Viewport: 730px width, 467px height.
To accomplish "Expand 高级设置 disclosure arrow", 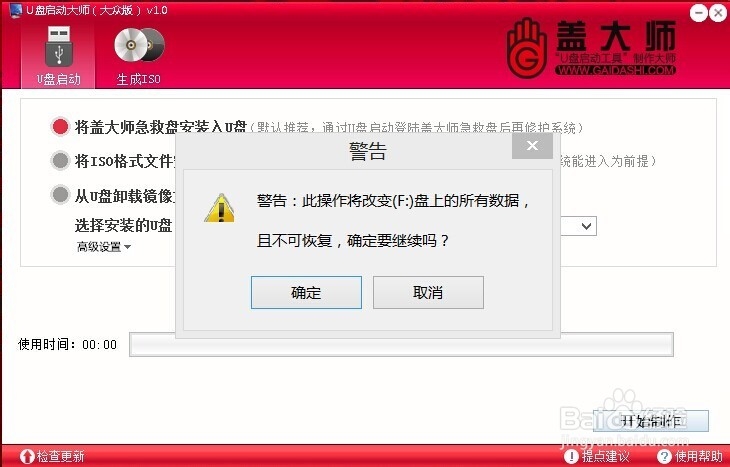I will pyautogui.click(x=127, y=247).
